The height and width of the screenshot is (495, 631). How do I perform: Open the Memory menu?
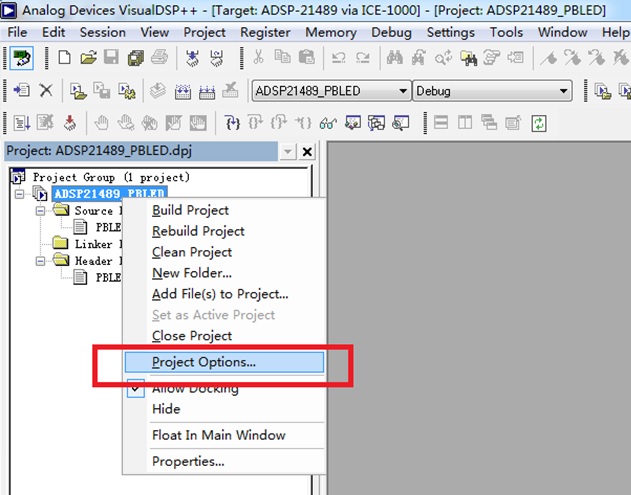click(x=331, y=32)
